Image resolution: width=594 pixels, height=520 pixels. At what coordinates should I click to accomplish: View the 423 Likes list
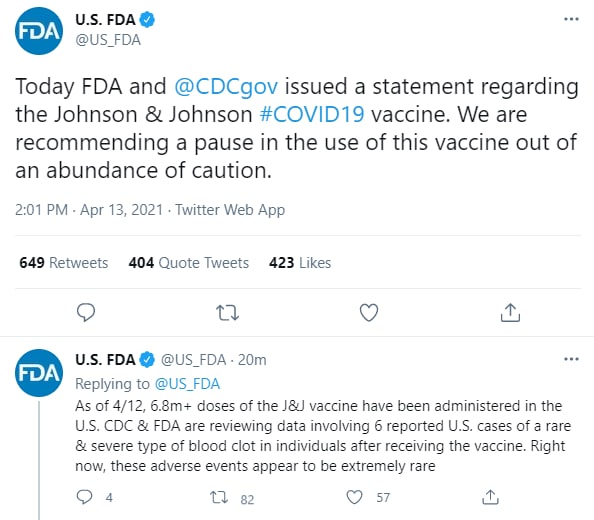(x=300, y=262)
